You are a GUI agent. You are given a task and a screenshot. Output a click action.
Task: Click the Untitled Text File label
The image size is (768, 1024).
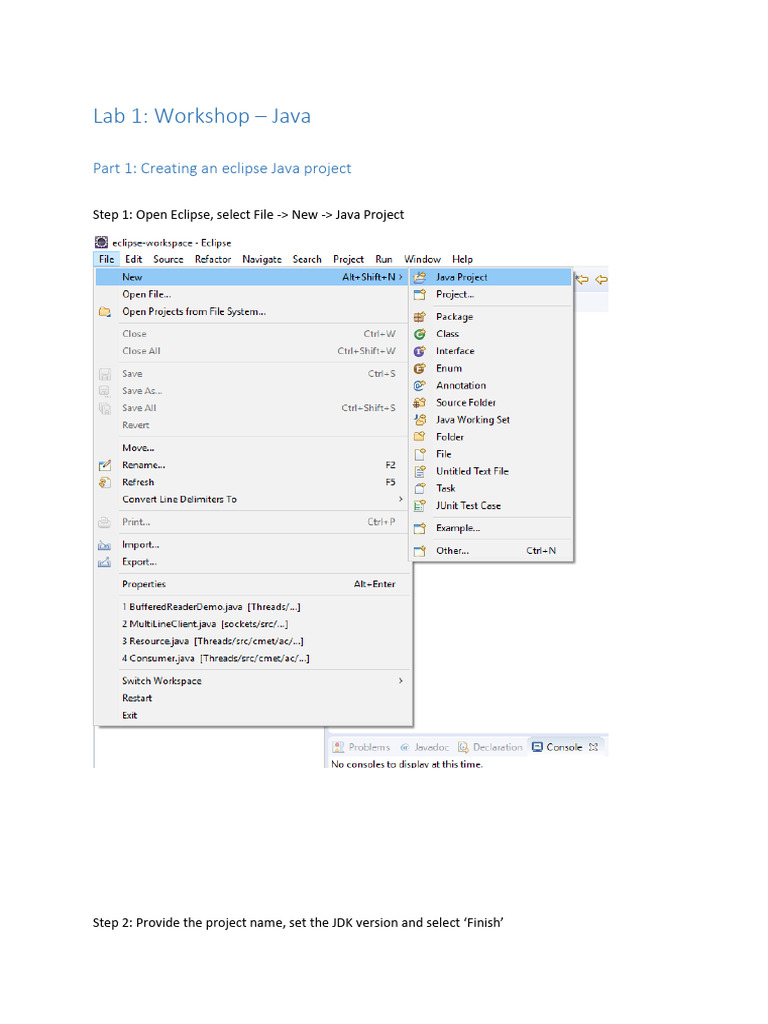pyautogui.click(x=472, y=471)
